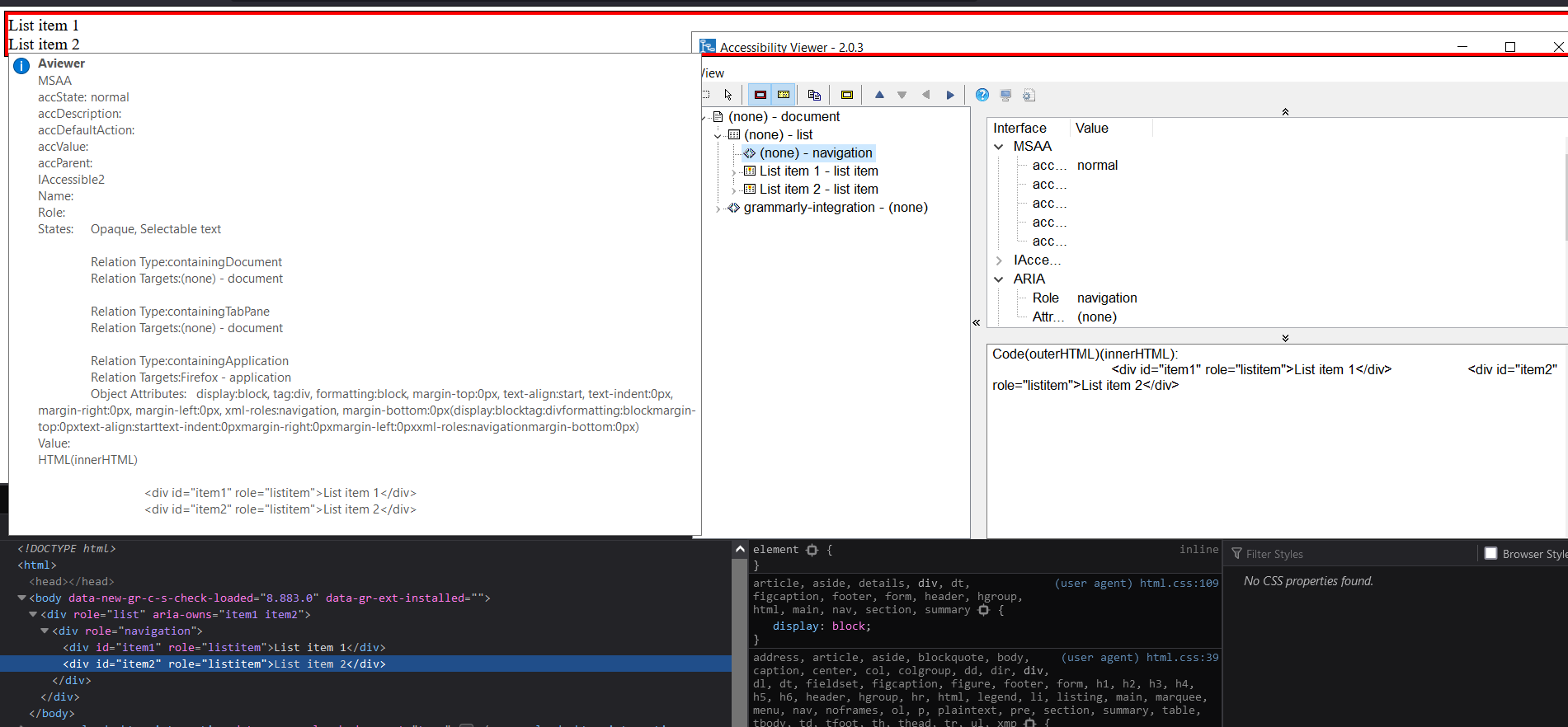
Task: Maximize the Accessibility Viewer window
Action: 1510,47
